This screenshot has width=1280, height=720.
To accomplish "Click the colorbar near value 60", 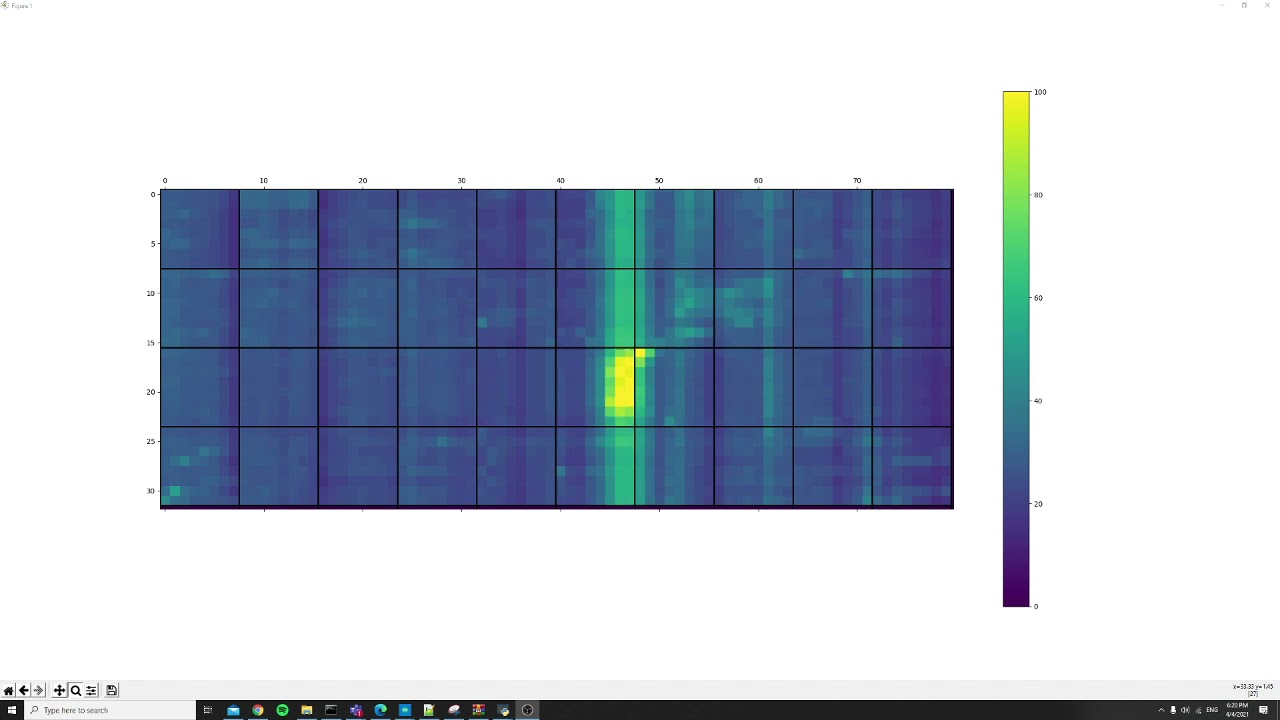I will (x=1016, y=298).
